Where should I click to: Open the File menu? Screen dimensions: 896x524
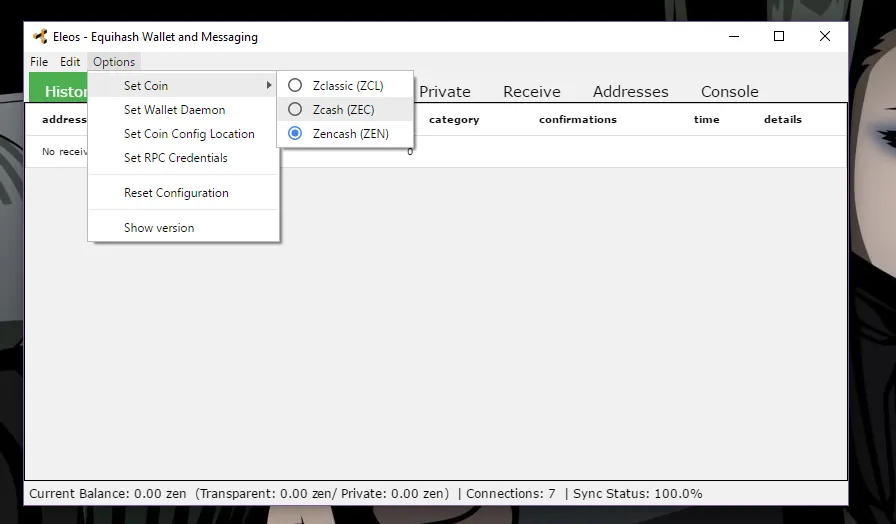click(39, 62)
